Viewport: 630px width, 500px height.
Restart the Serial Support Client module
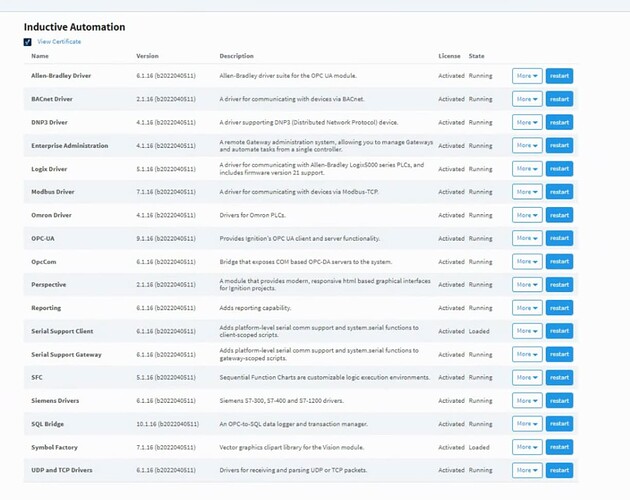[x=559, y=331]
